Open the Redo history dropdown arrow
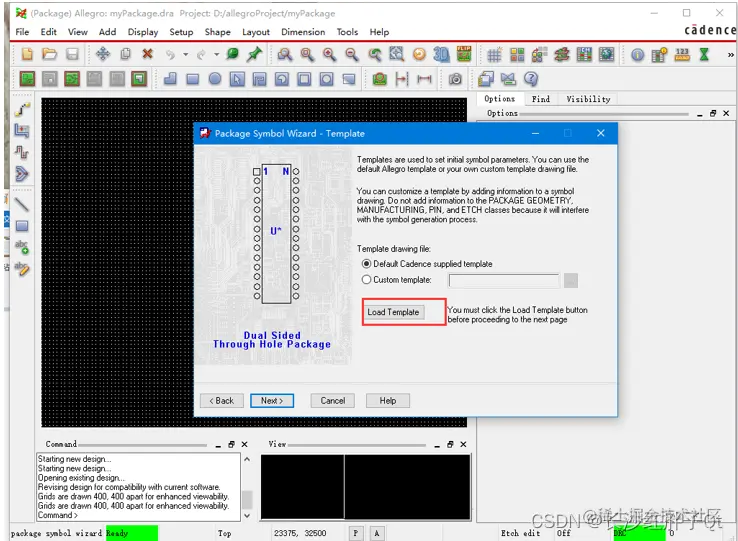The image size is (738, 541). pos(217,55)
